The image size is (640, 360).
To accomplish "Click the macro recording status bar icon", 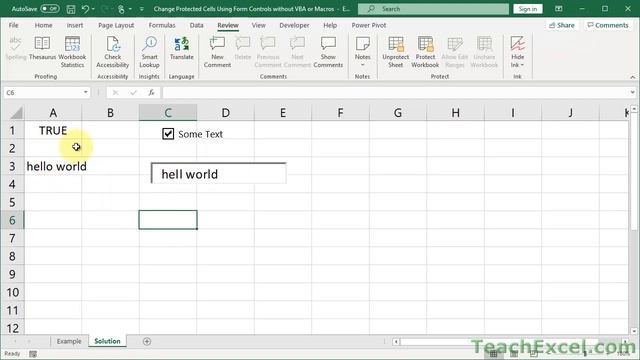I will (x=33, y=354).
